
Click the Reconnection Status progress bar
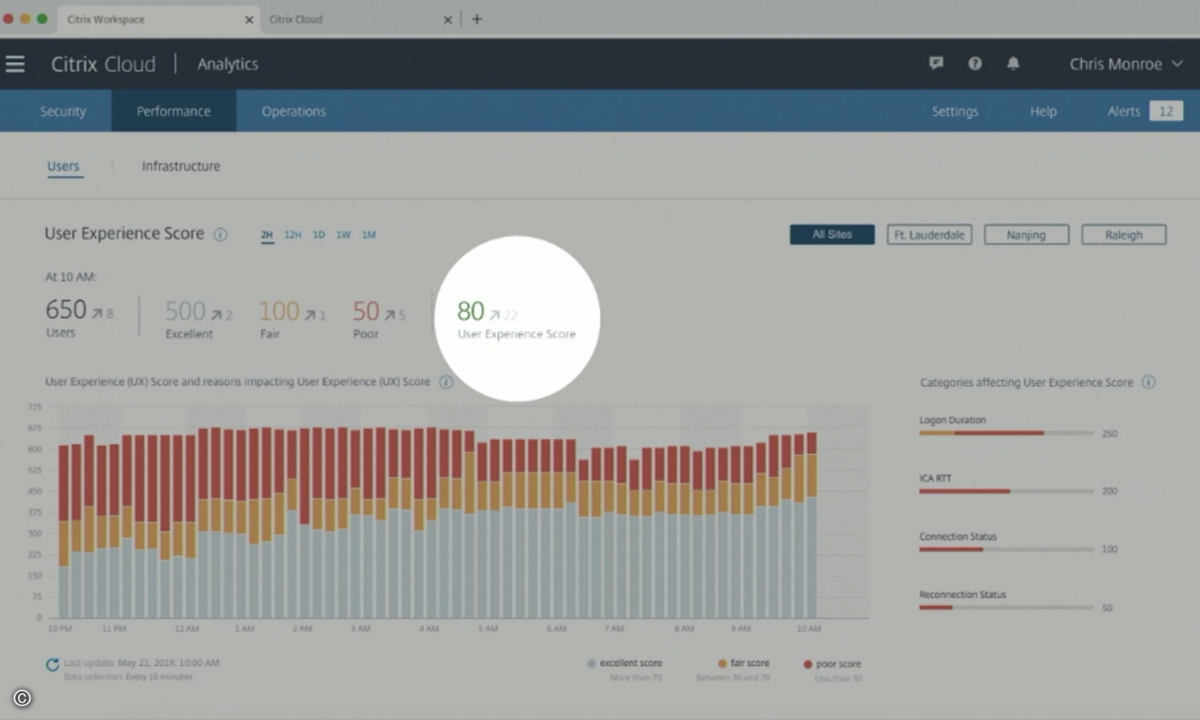1005,607
